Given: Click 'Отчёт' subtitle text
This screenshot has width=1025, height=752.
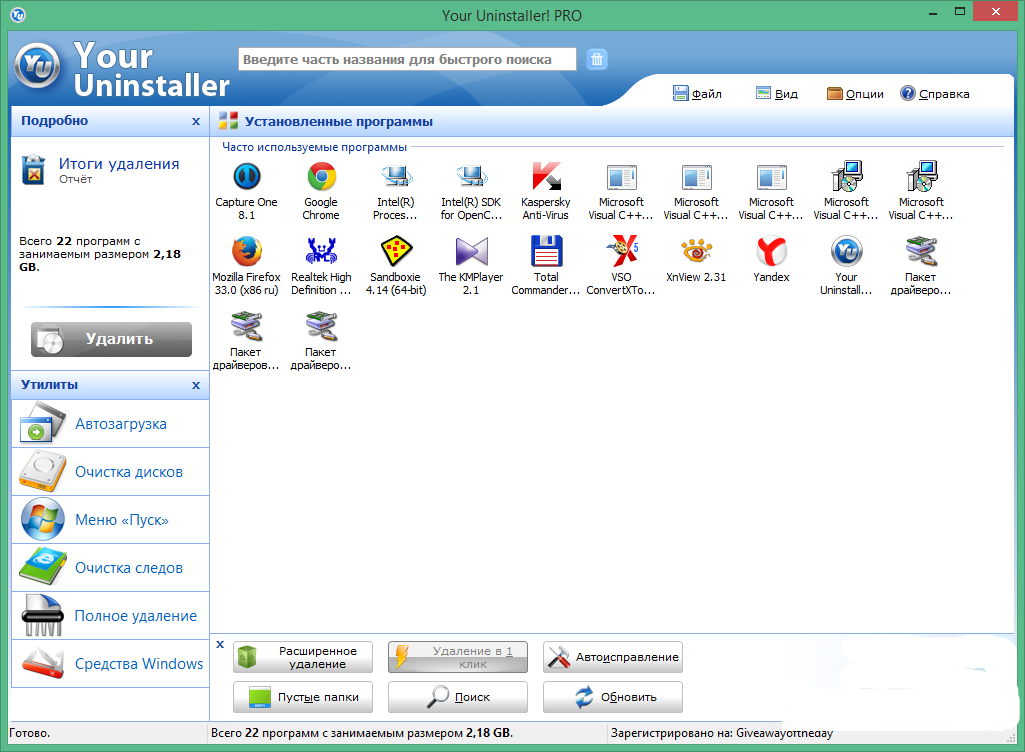Looking at the screenshot, I should 76,179.
